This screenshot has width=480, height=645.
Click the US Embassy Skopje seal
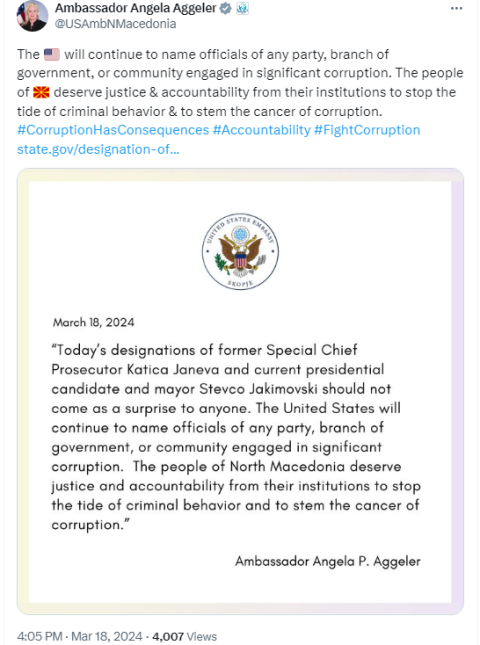pos(240,251)
